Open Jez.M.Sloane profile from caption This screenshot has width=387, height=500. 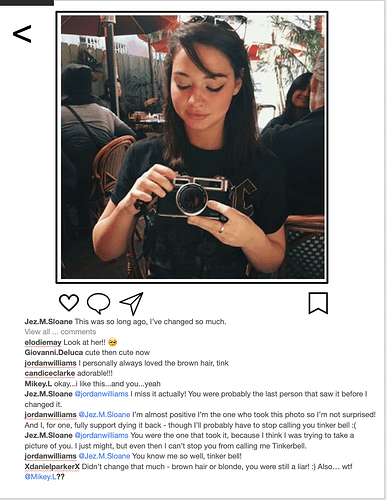[48, 322]
